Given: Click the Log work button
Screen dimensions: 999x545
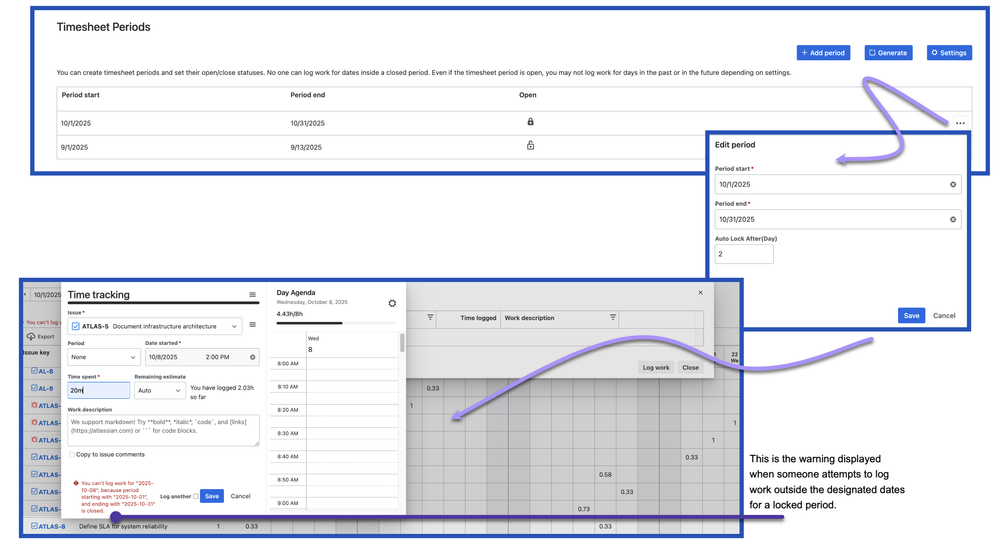Looking at the screenshot, I should click(656, 367).
